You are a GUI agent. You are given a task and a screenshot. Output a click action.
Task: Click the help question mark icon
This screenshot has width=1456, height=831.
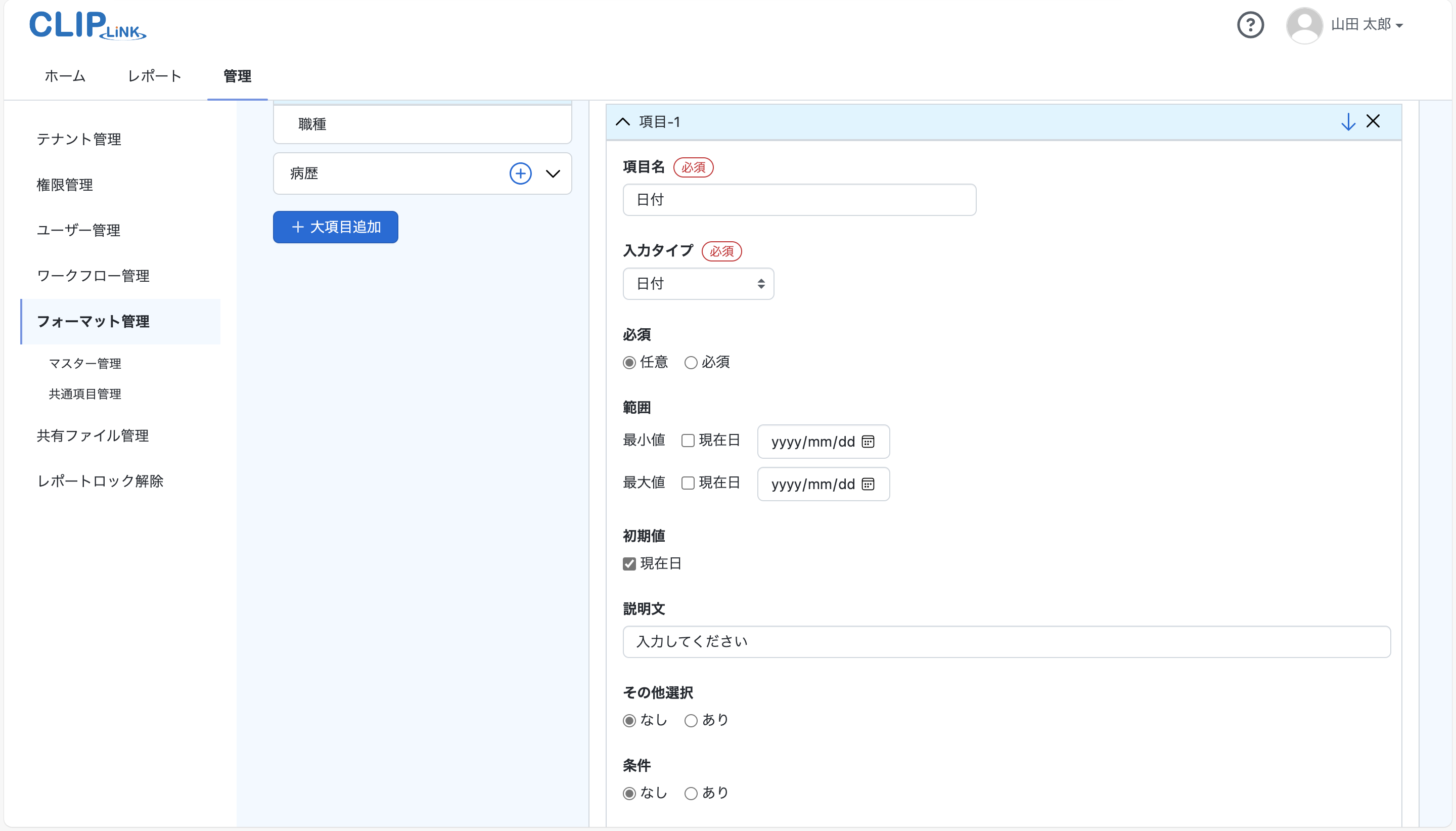pyautogui.click(x=1250, y=25)
